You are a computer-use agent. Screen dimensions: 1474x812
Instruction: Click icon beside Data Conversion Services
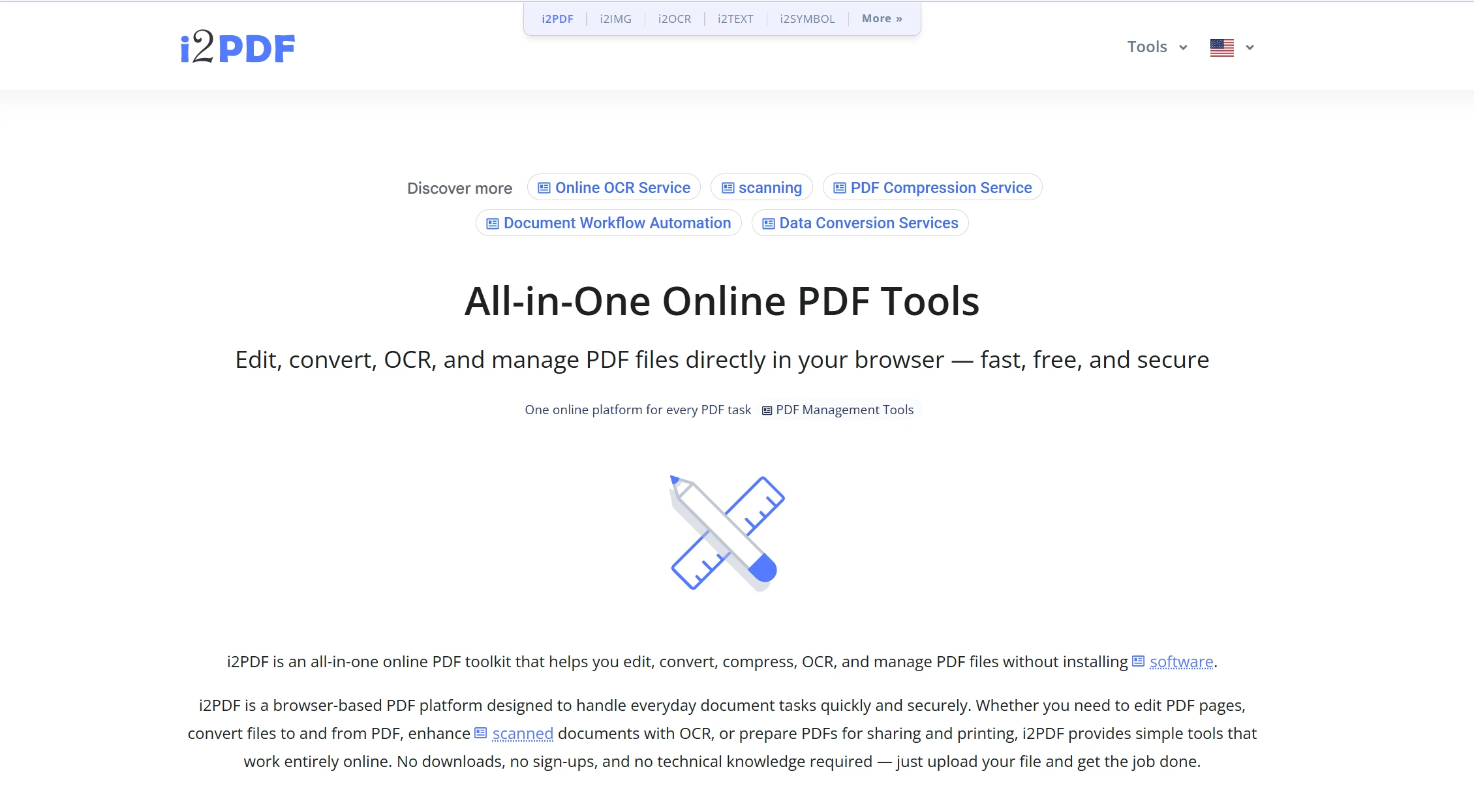[769, 224]
